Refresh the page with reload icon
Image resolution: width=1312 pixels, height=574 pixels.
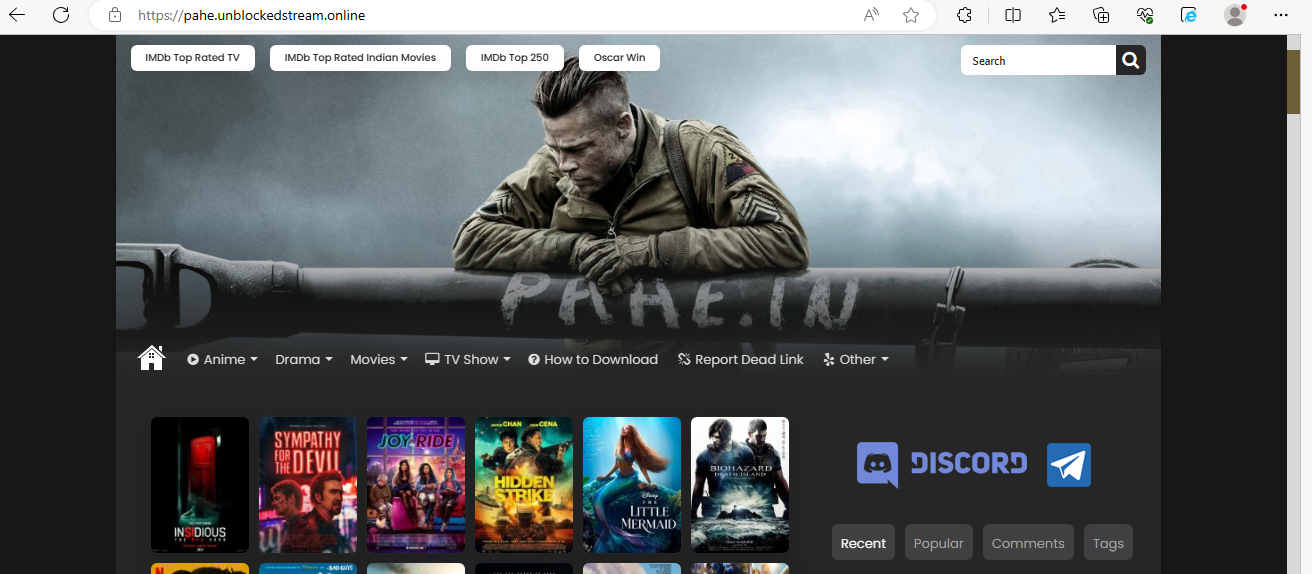61,15
